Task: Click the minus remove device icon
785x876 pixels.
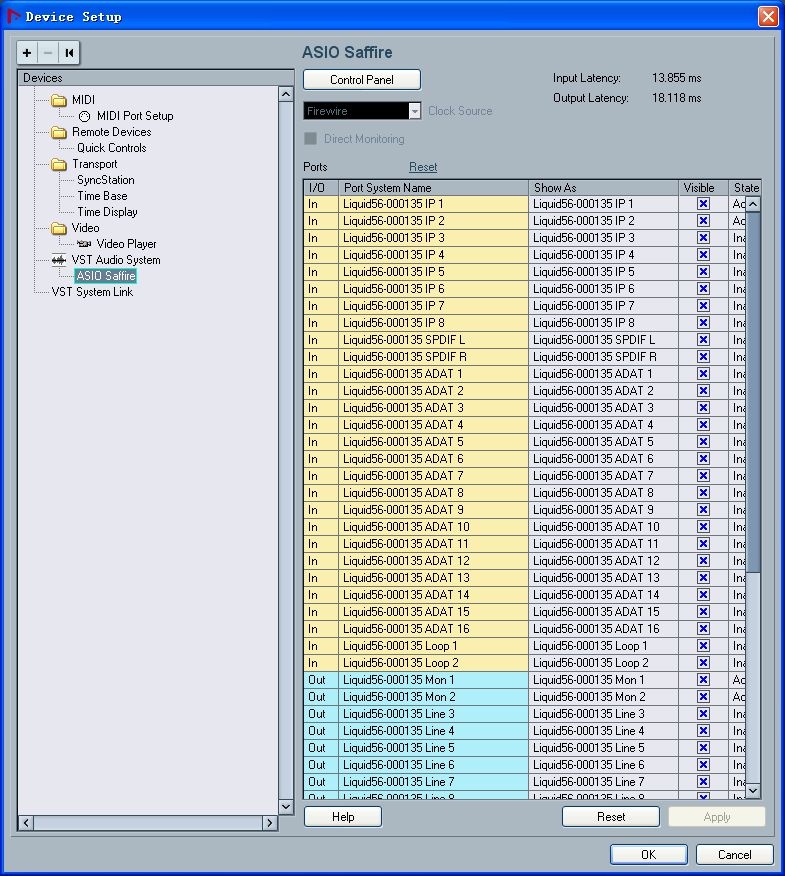Action: 48,53
